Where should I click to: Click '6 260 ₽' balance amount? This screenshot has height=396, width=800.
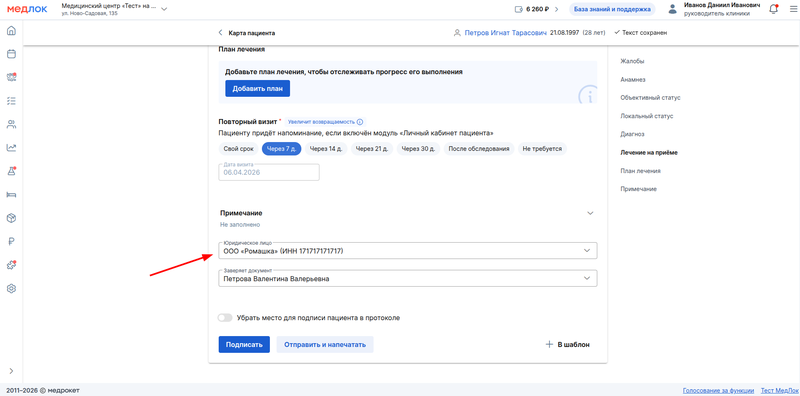(538, 9)
